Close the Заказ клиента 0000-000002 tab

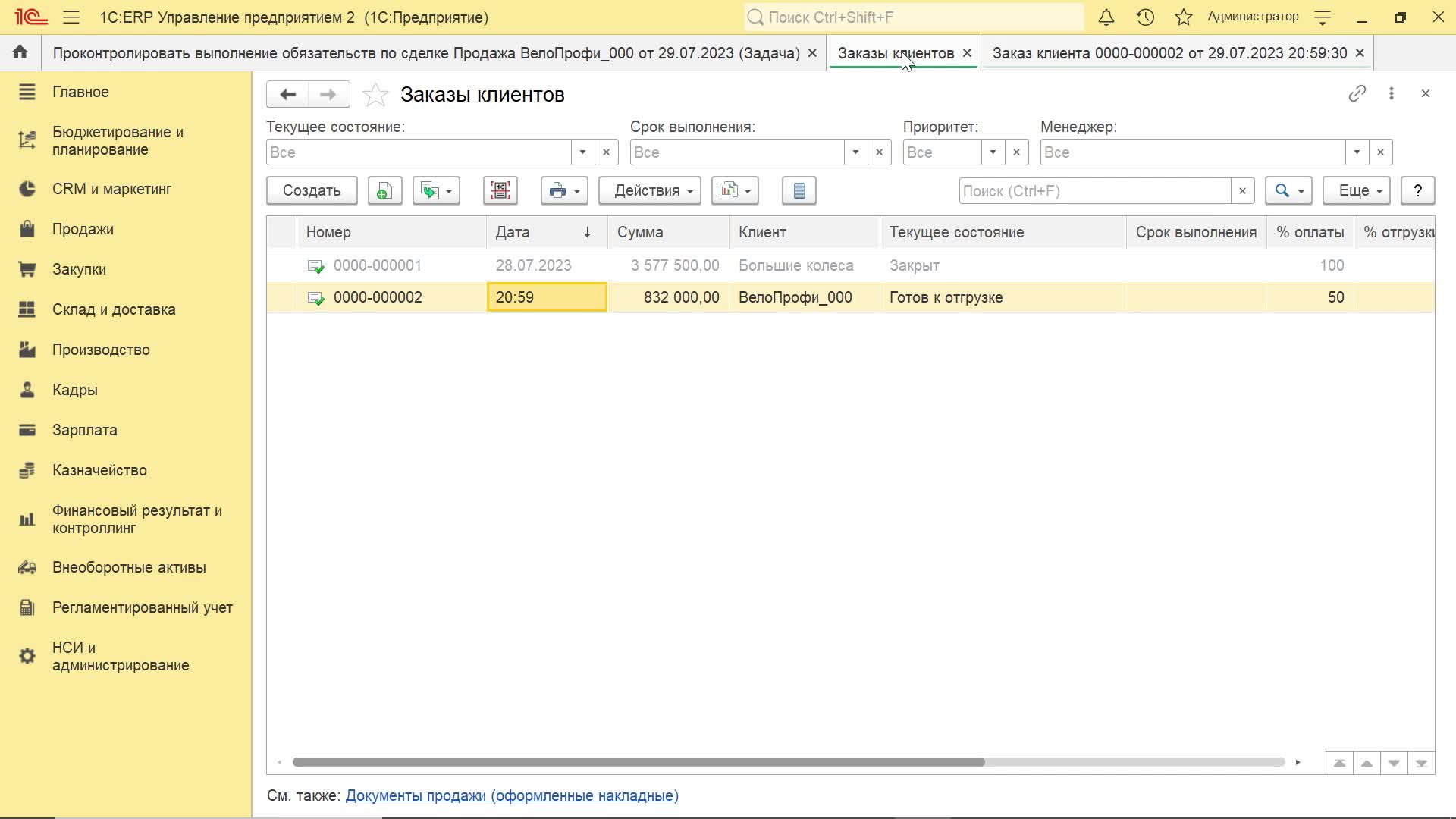click(1360, 53)
